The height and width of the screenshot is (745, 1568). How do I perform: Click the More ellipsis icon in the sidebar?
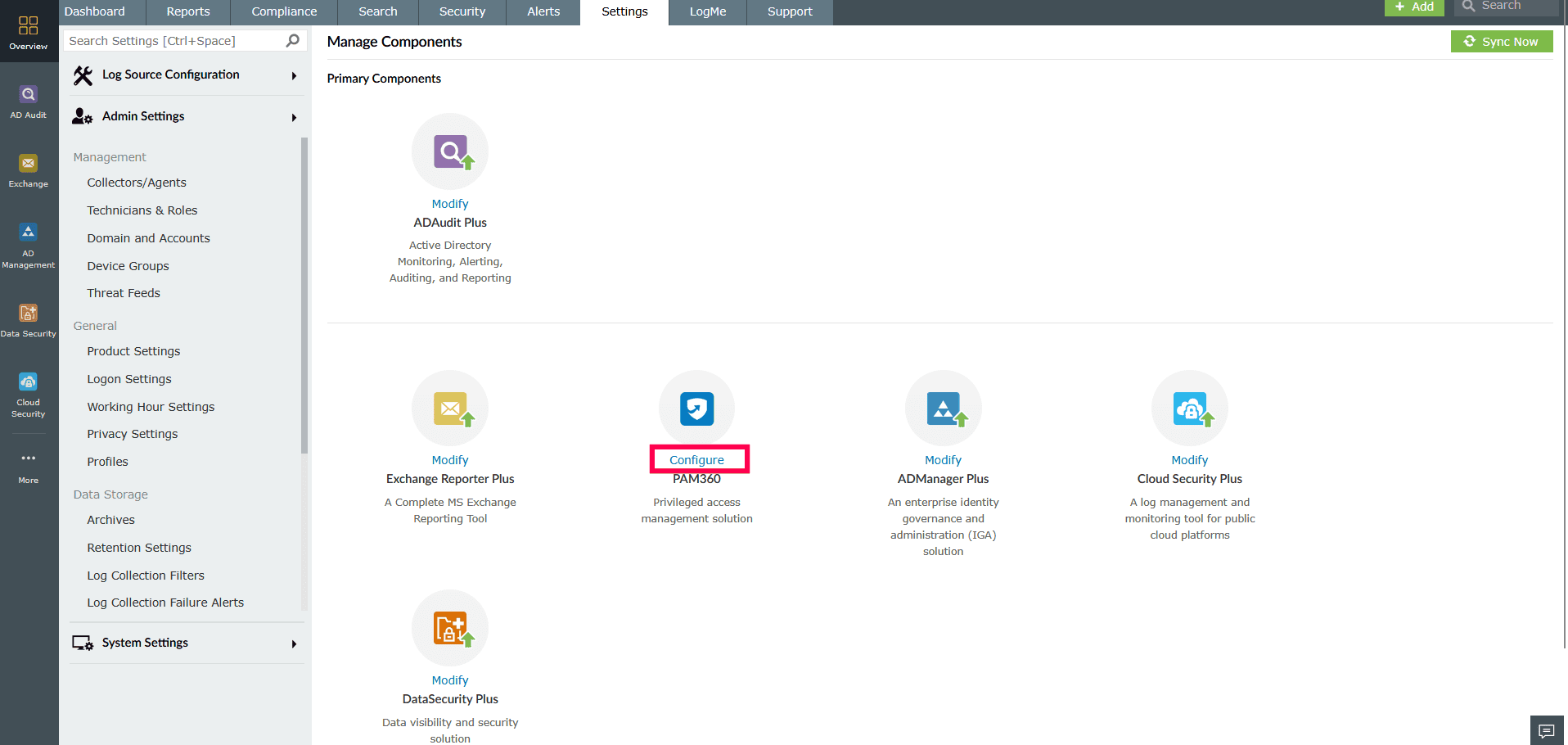pos(29,458)
